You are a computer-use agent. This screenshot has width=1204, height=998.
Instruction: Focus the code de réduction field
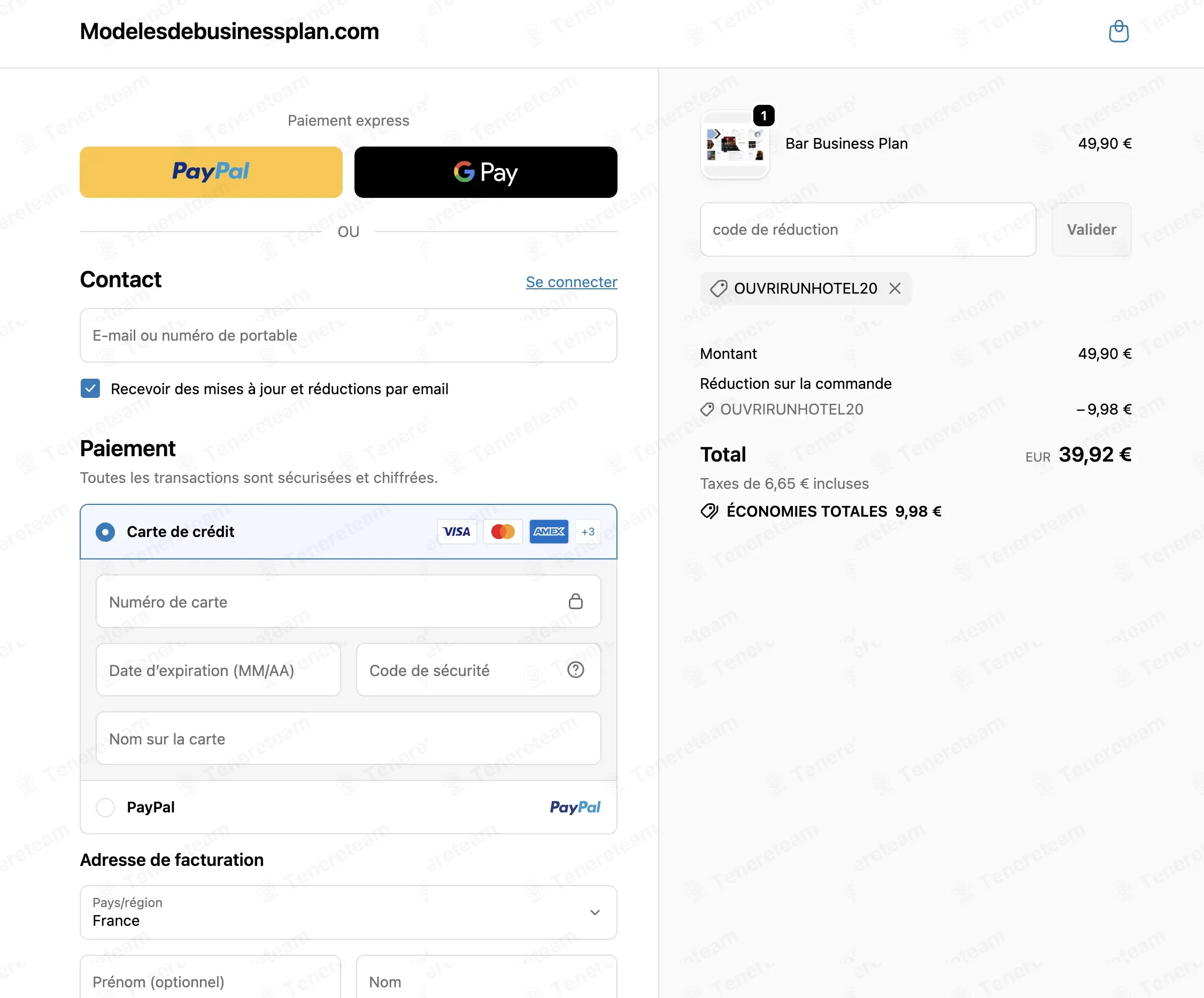pyautogui.click(x=868, y=229)
